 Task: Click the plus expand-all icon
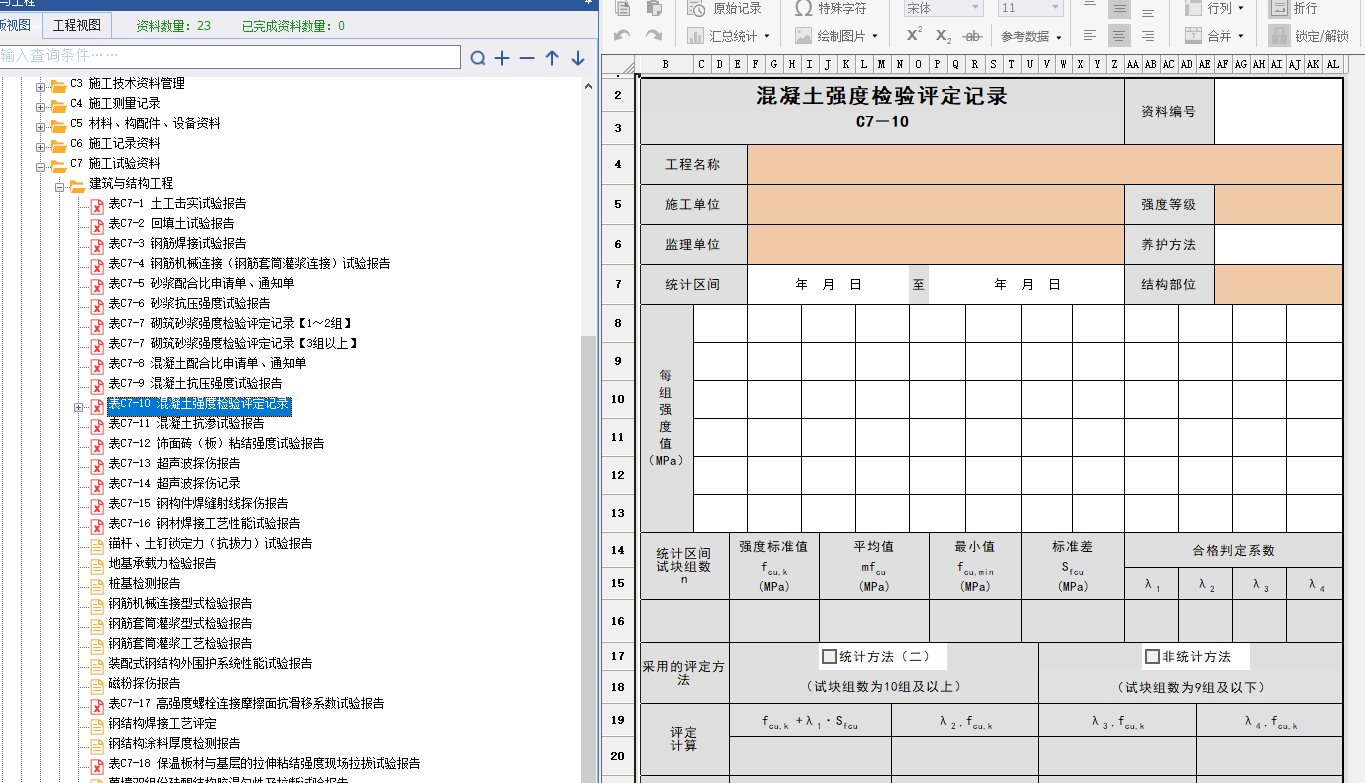pos(502,58)
